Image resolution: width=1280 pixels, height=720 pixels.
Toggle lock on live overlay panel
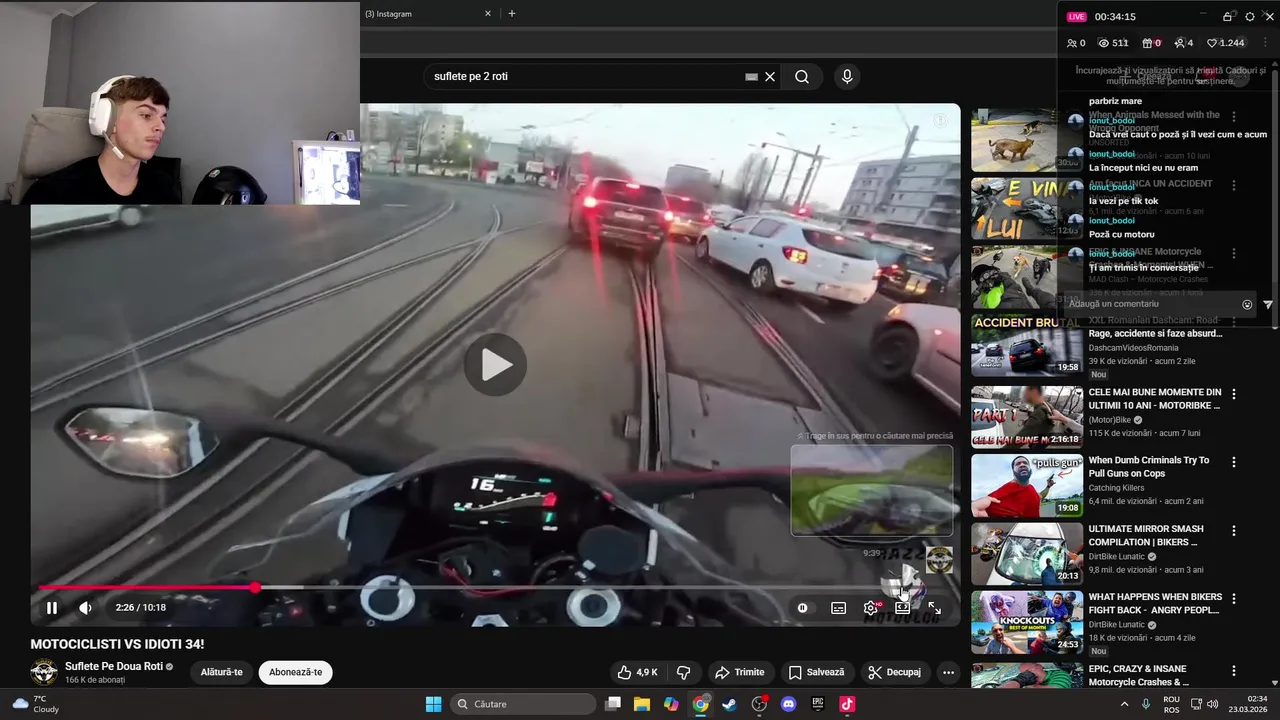coord(1227,16)
